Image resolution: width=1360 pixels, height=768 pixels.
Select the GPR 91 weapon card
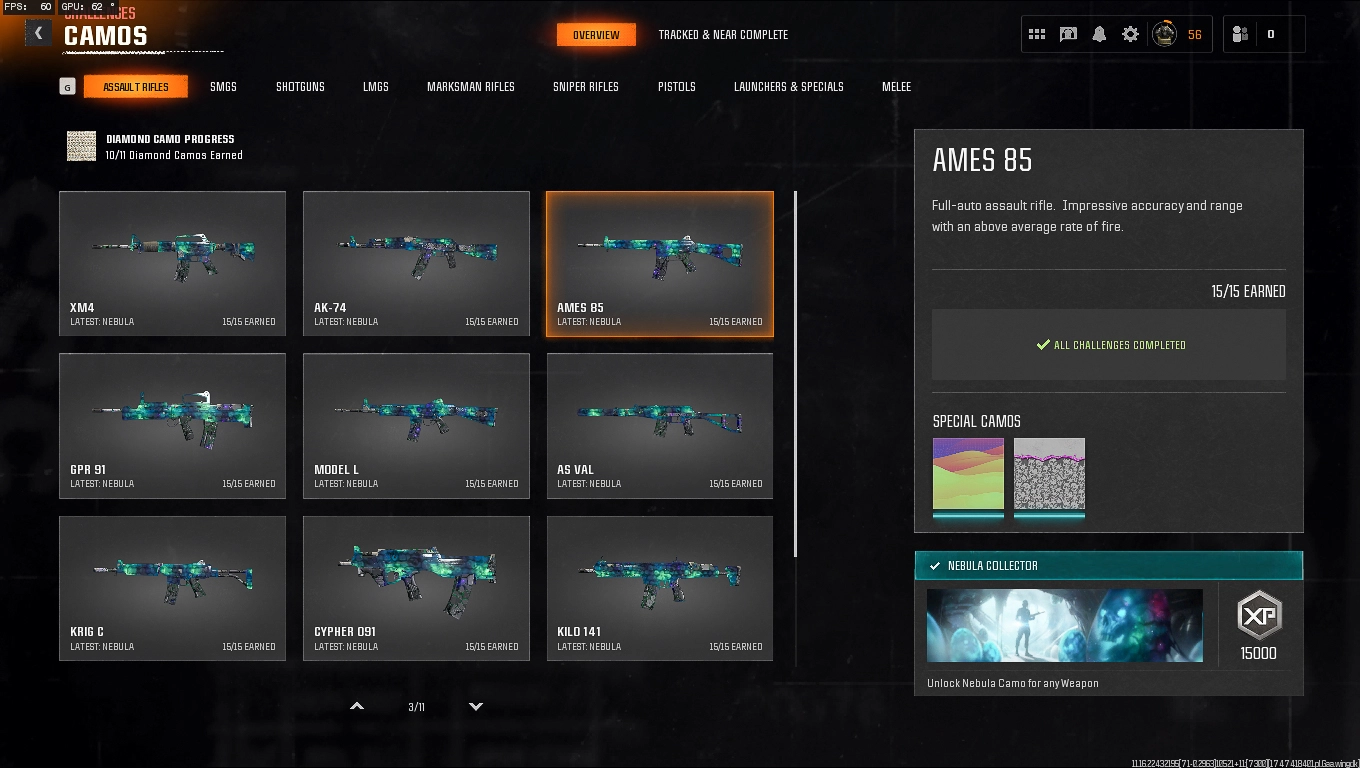pos(172,426)
